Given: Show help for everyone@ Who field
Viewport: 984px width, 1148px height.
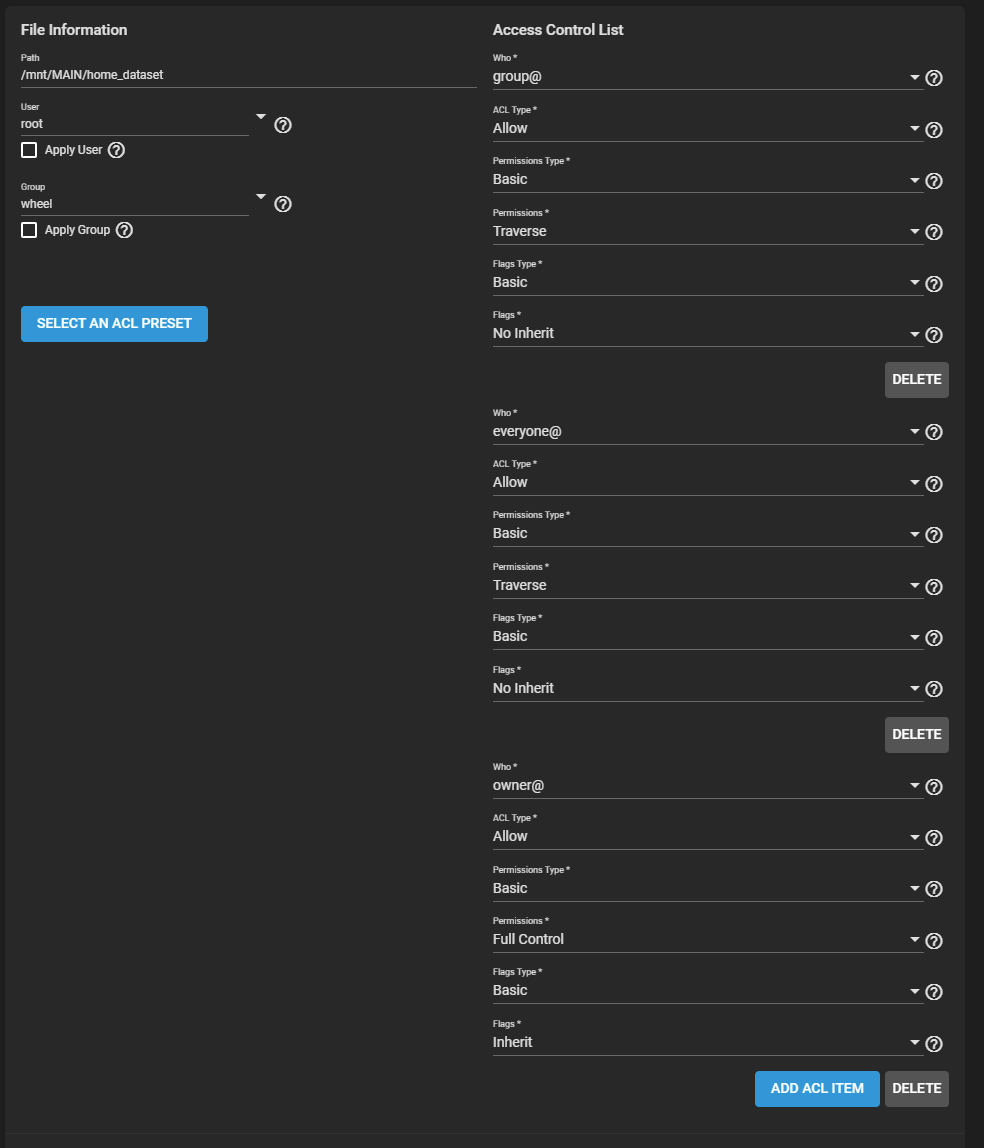Looking at the screenshot, I should click(x=933, y=432).
